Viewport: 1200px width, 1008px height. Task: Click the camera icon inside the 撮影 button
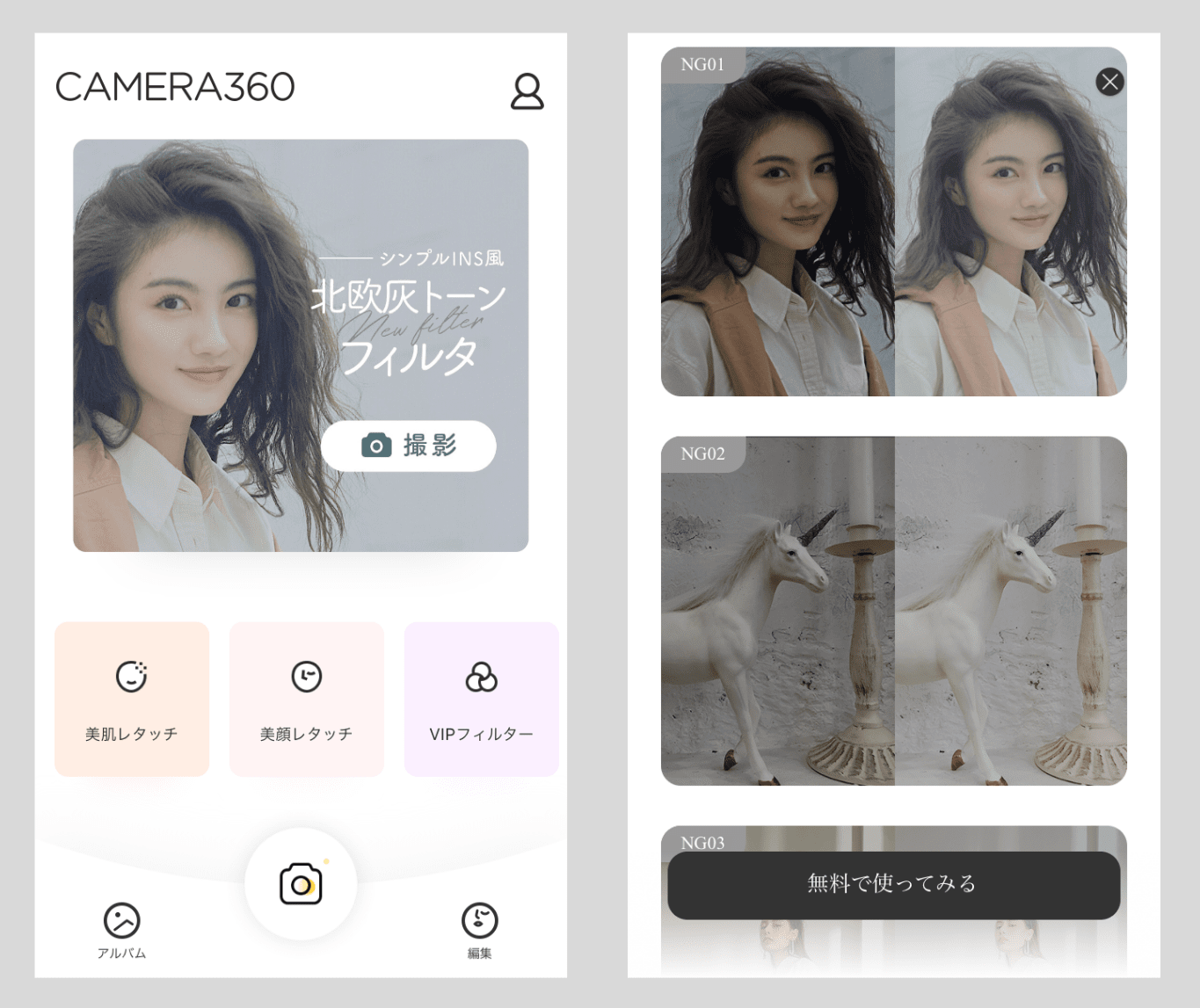tap(377, 446)
